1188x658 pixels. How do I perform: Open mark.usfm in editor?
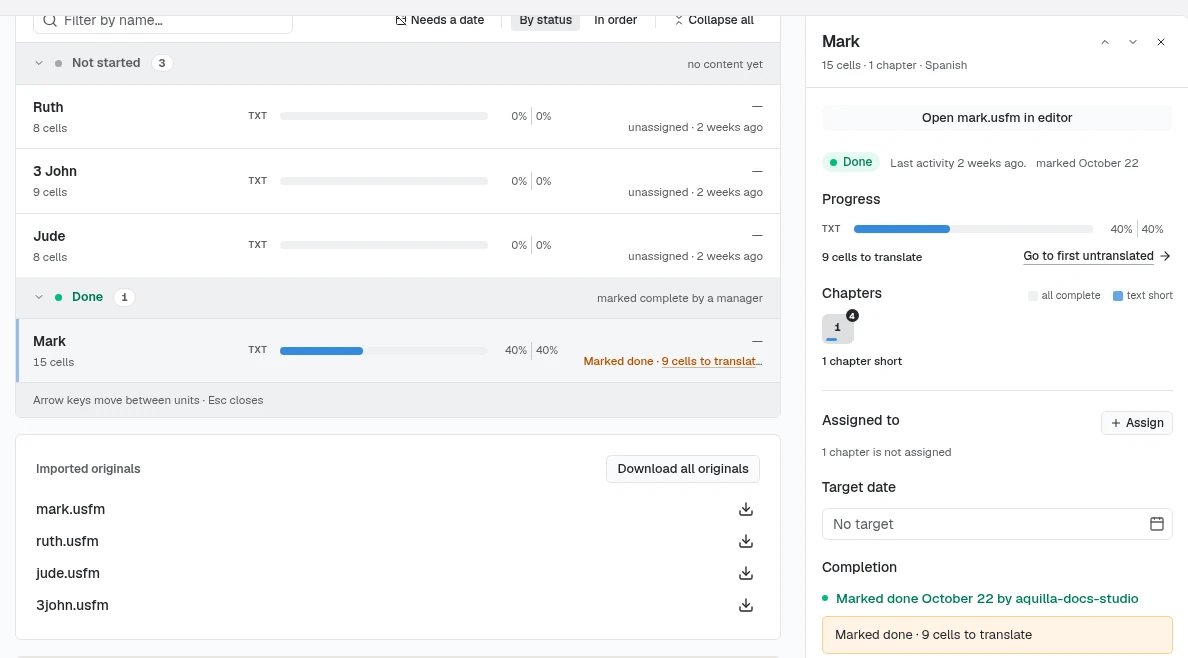[996, 118]
